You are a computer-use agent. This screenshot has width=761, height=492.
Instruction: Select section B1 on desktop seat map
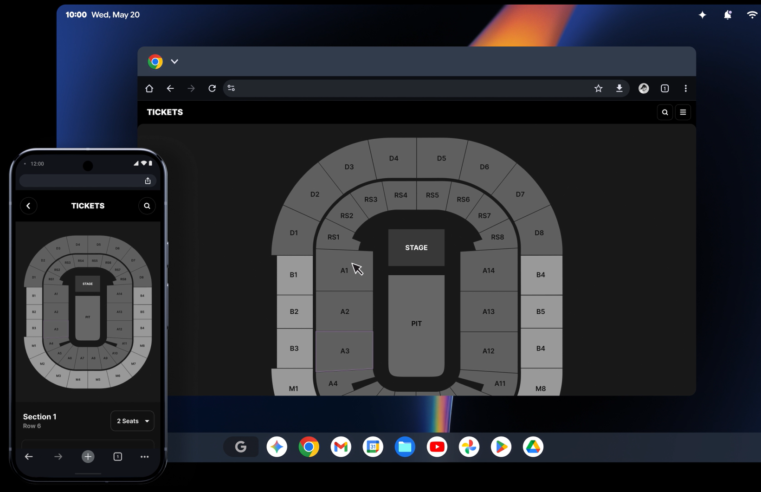coord(294,275)
